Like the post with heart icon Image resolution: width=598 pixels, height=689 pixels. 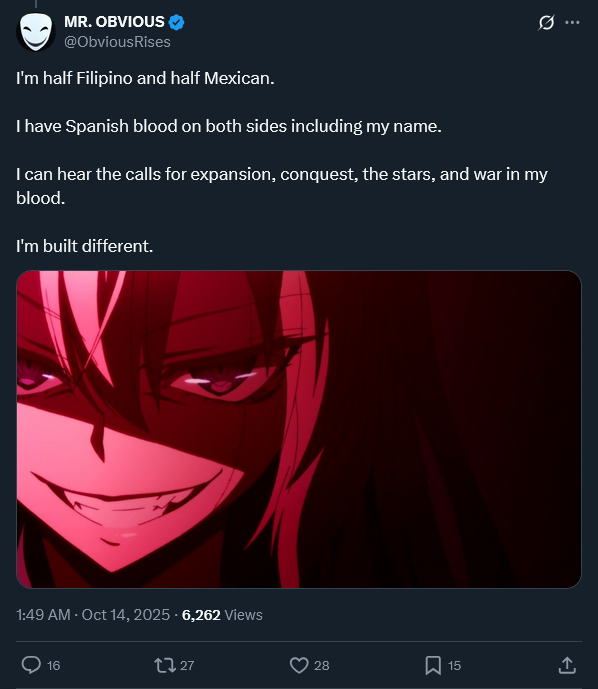(299, 665)
